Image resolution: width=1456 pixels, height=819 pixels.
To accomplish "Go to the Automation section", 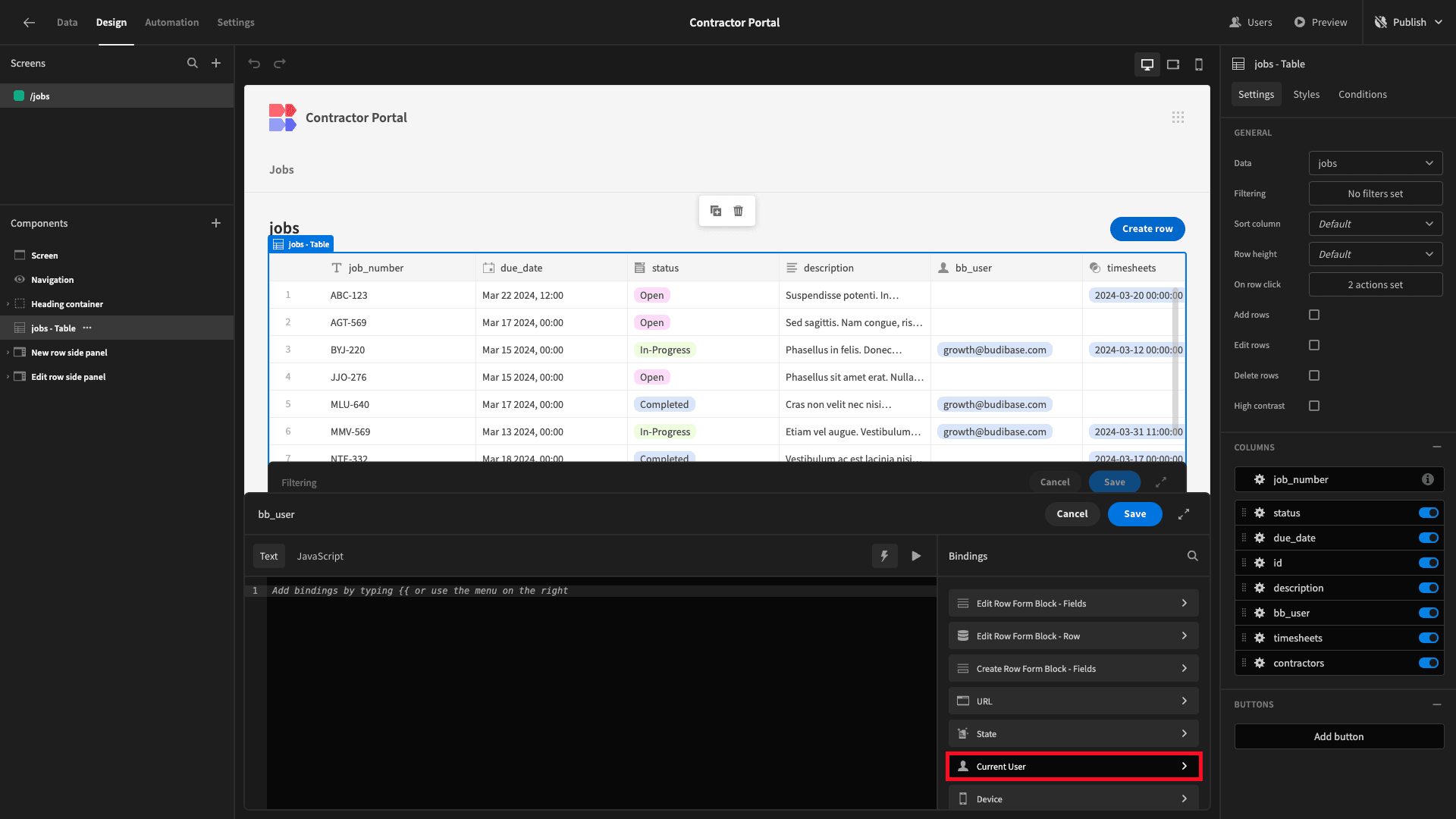I will 172,23.
